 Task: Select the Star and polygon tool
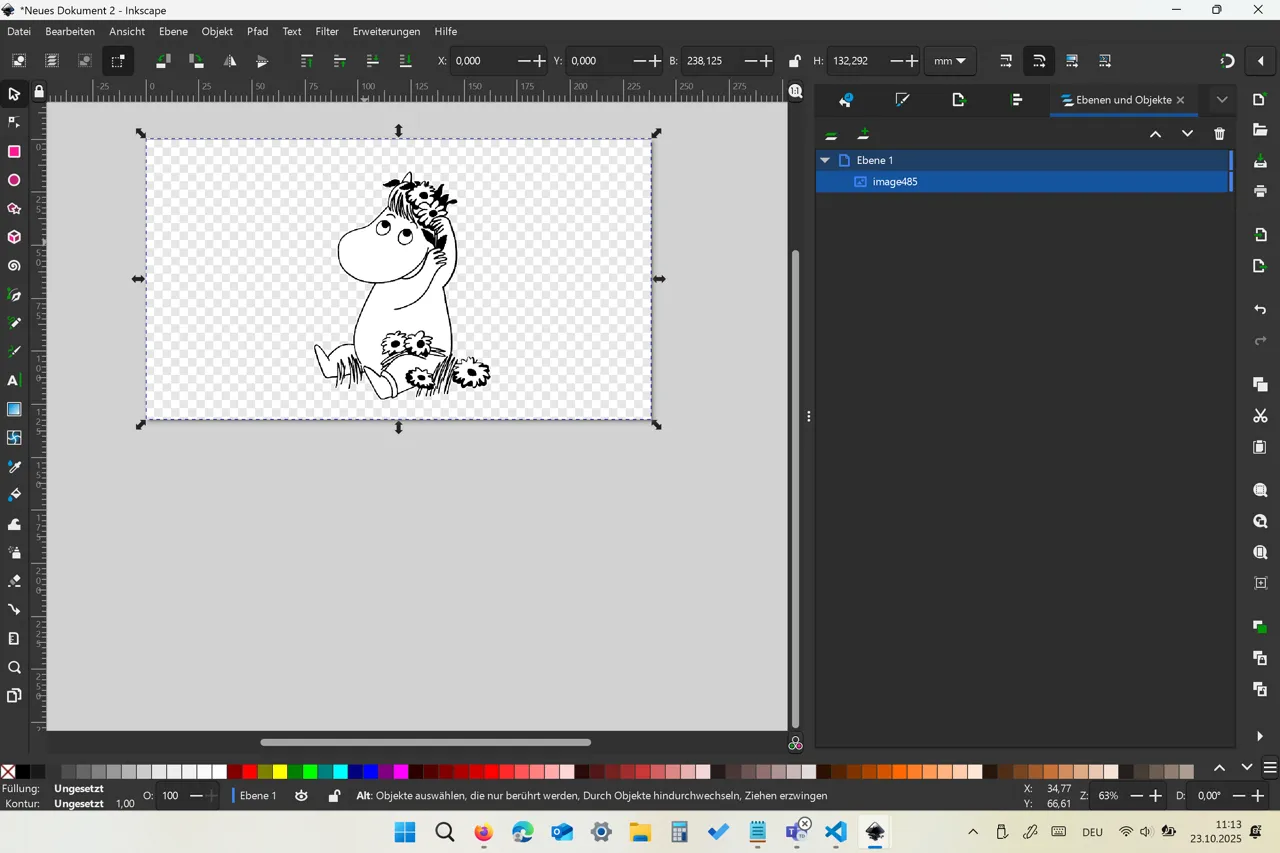[x=14, y=209]
